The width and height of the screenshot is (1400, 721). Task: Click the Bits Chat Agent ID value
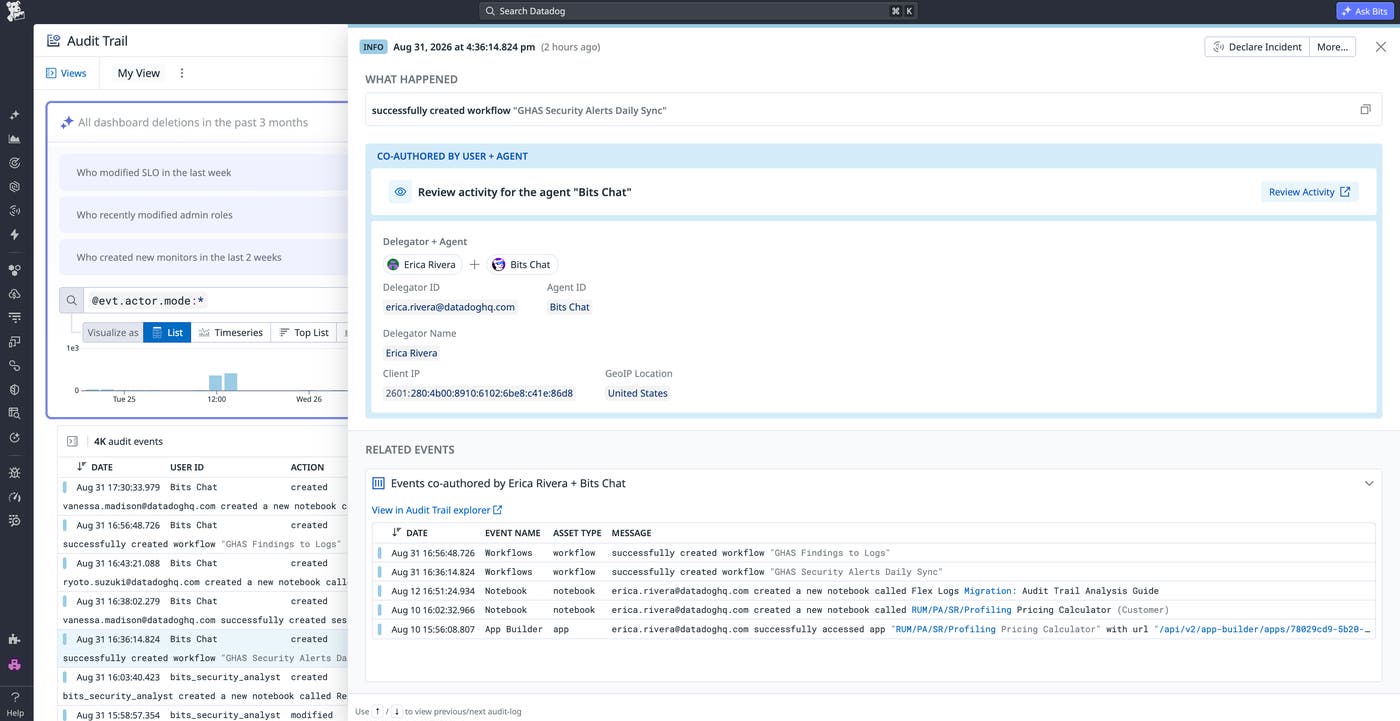pos(569,307)
